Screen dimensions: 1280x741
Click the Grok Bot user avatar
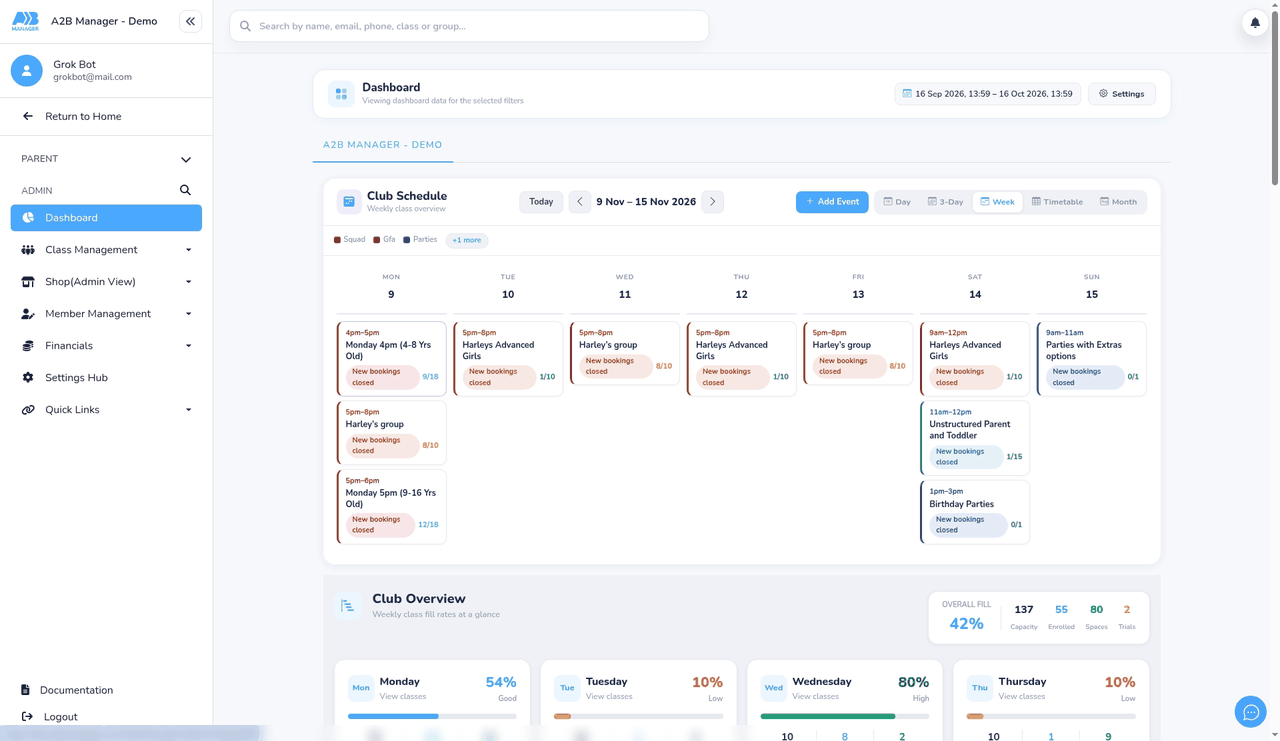[27, 70]
